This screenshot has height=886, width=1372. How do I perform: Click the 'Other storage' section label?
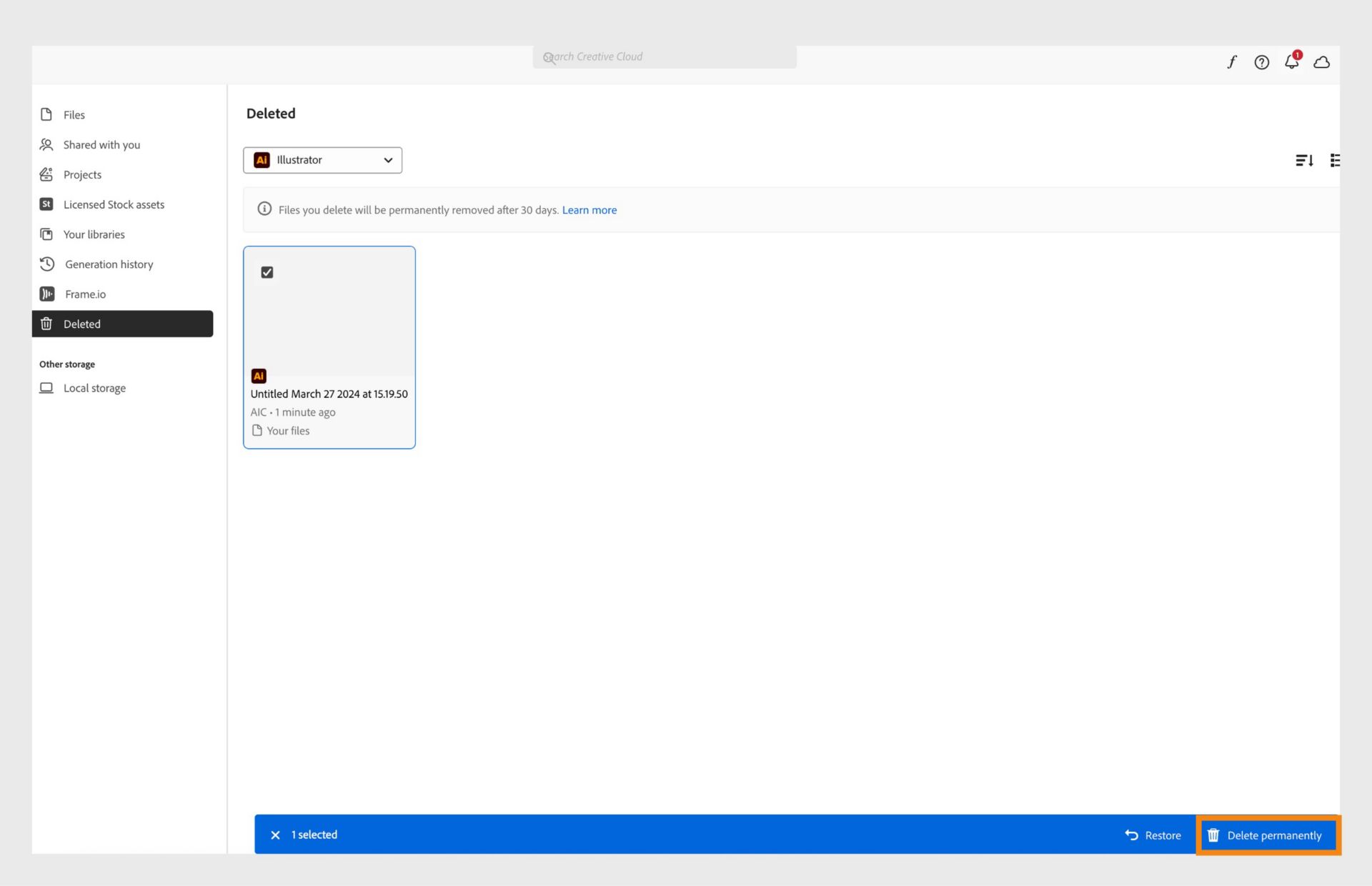coord(67,364)
